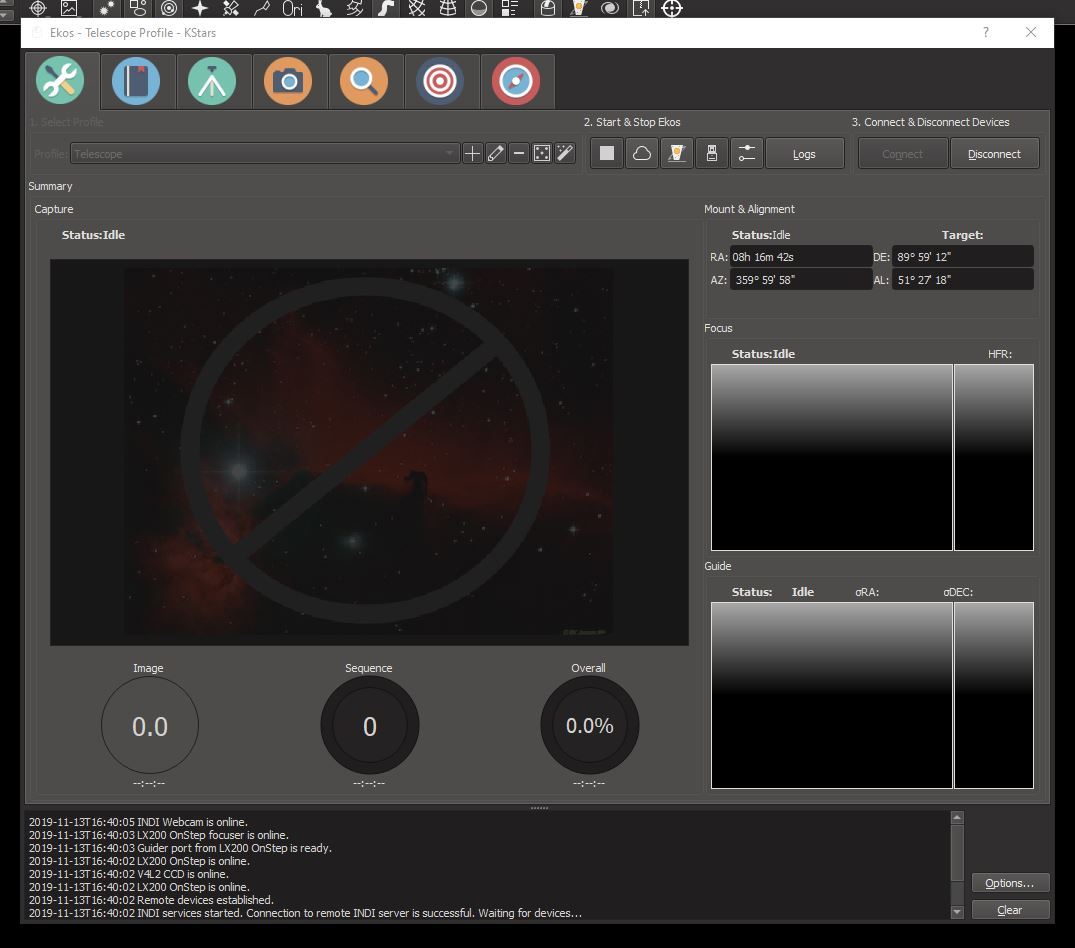Toggle opaque ground icon in KStars toolbar
Viewport: 1075px width, 948px height.
click(x=479, y=8)
